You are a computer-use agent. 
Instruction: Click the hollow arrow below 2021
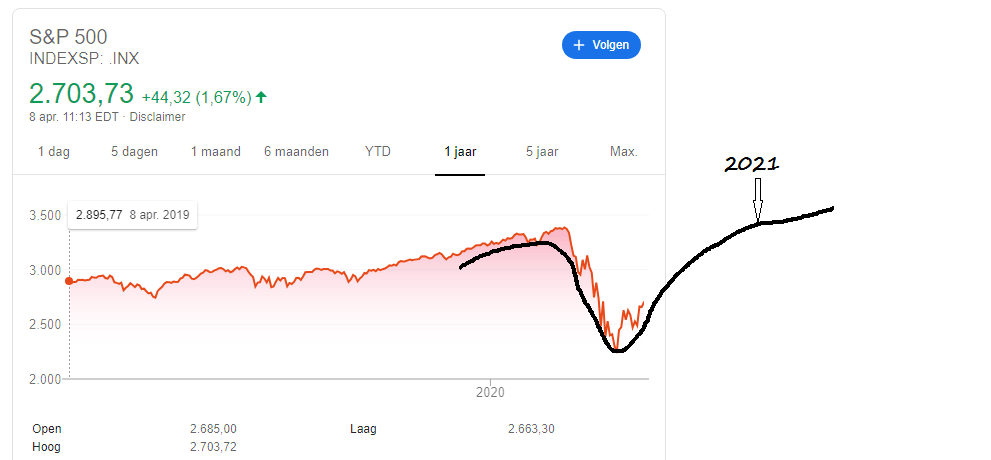tap(757, 200)
